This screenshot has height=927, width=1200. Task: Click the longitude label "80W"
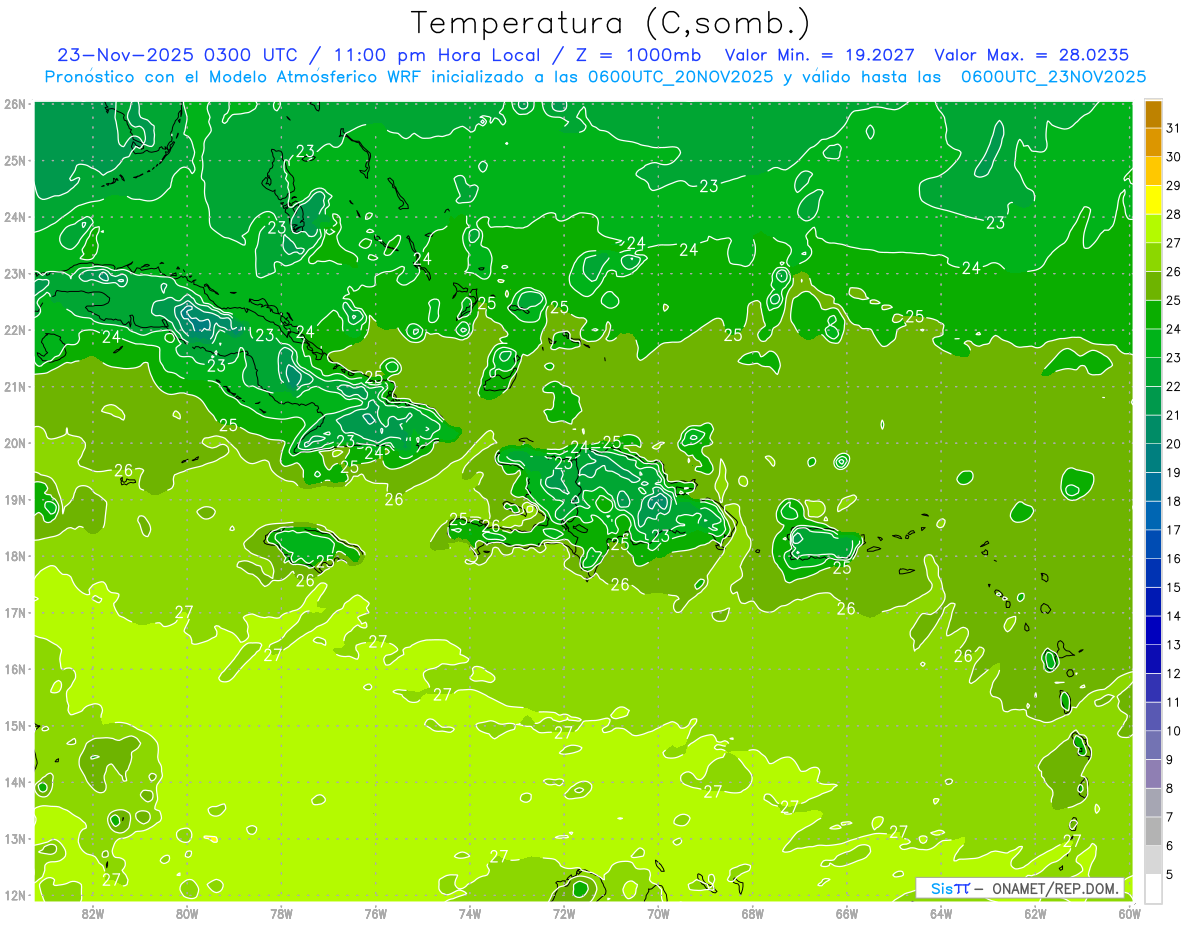tap(187, 913)
